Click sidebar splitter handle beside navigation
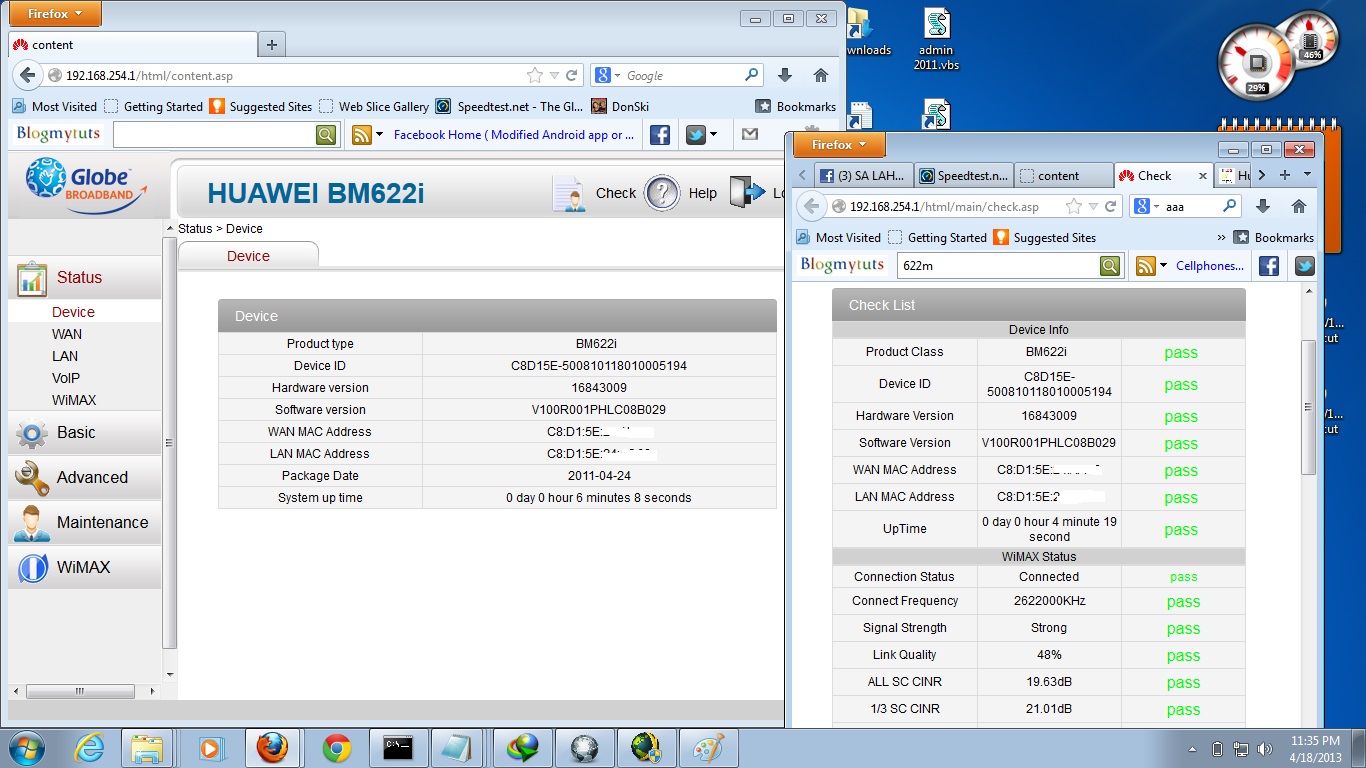 169,442
